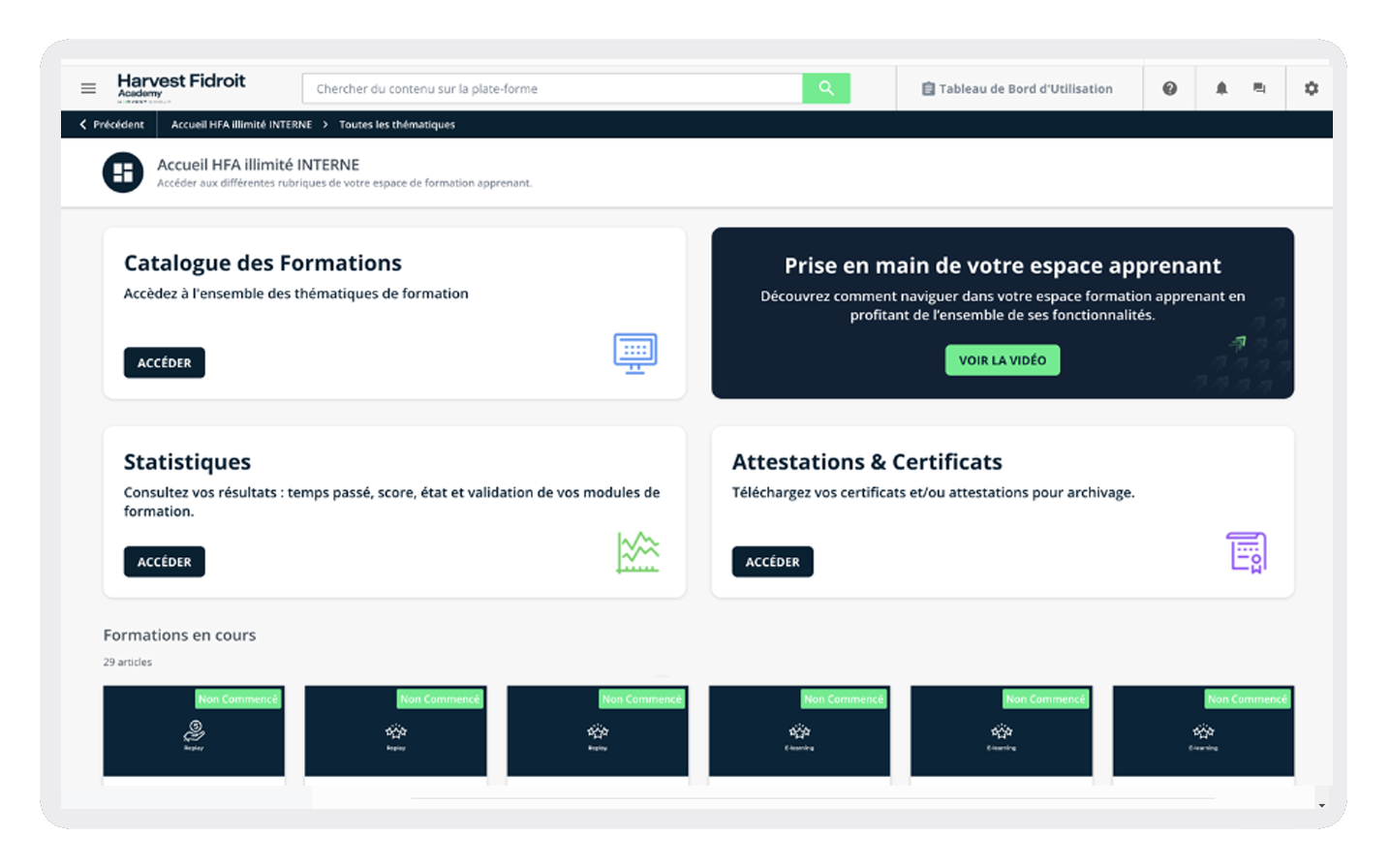Open the messages chat icon
Image resolution: width=1390 pixels, height=868 pixels.
pos(1259,88)
